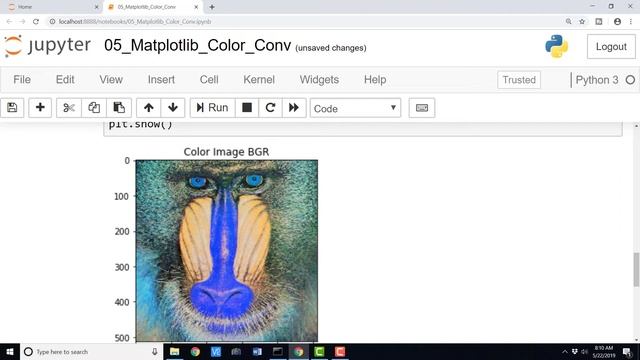Open the browser profile icon
The width and height of the screenshot is (640, 360).
617,22
